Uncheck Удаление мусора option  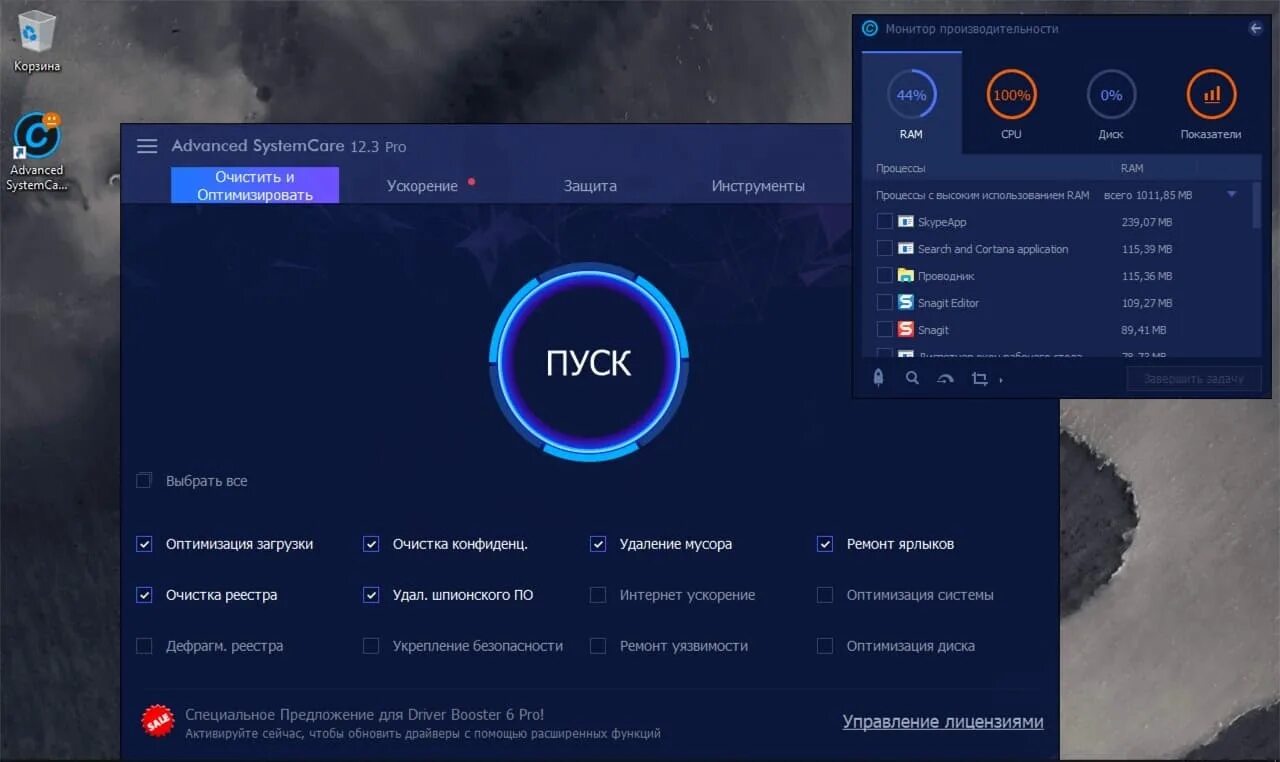[598, 544]
